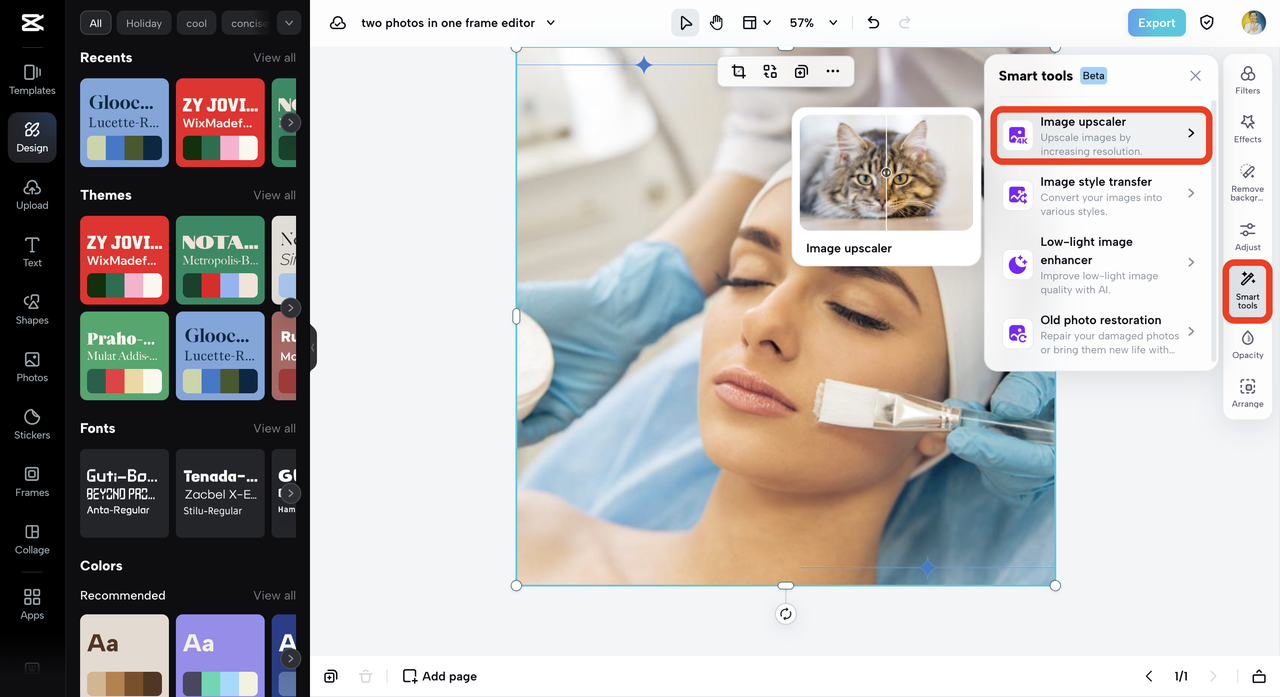This screenshot has width=1280, height=697.
Task: Click the Crop tool in floating toolbar
Action: point(738,71)
